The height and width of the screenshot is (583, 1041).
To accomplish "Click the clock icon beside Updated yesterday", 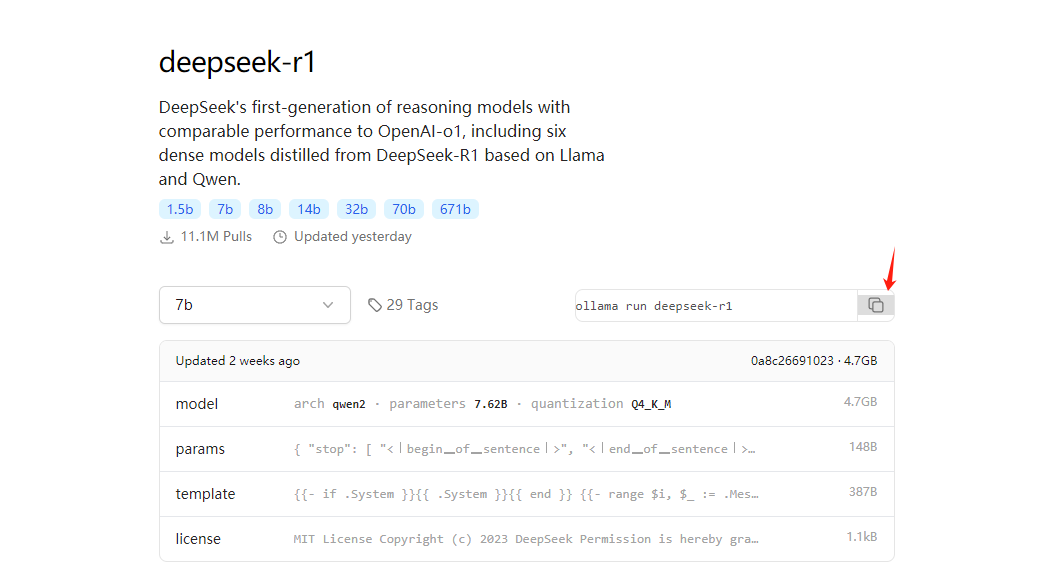I will point(280,237).
